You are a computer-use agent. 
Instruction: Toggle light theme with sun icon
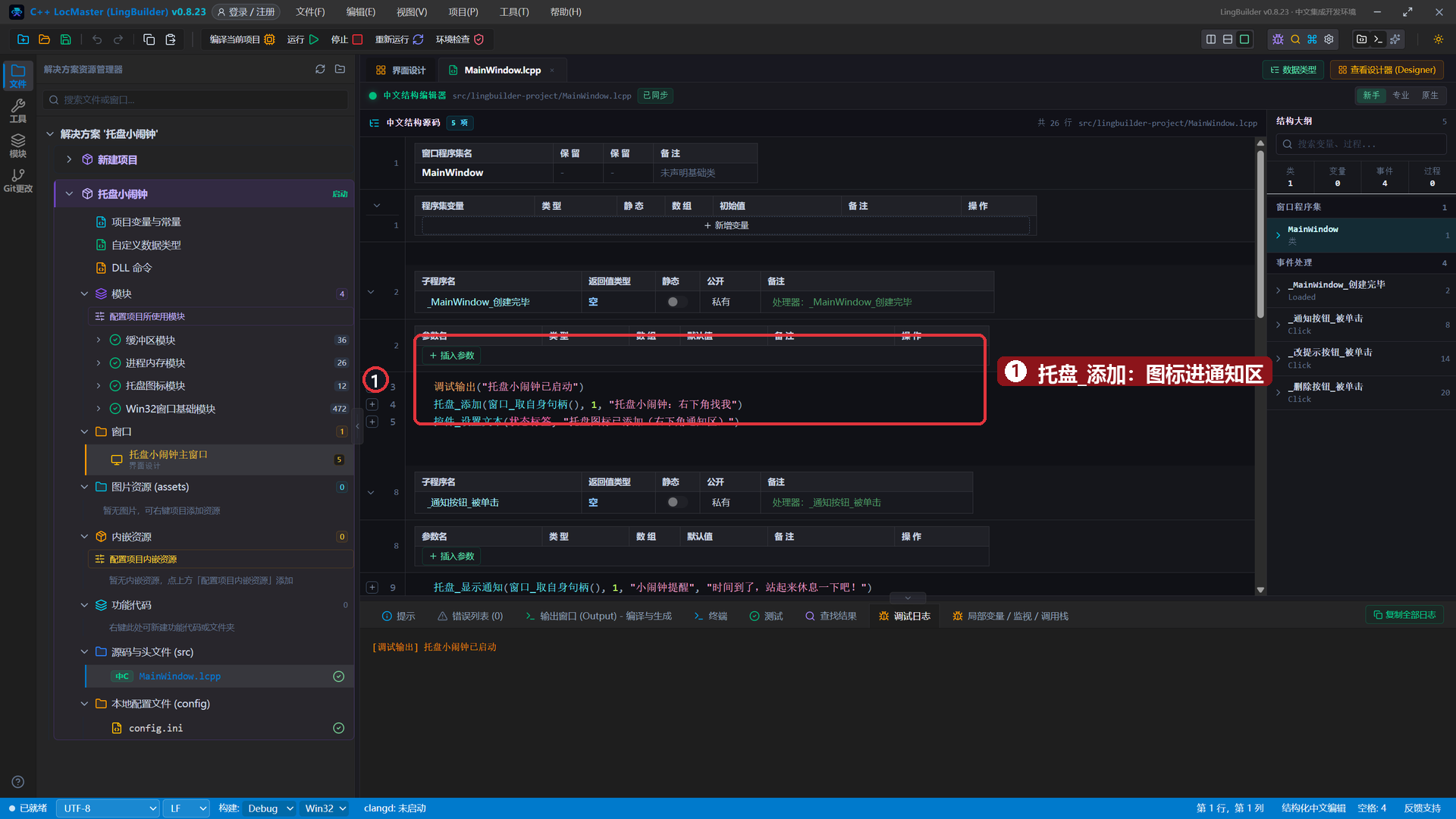pyautogui.click(x=1439, y=39)
